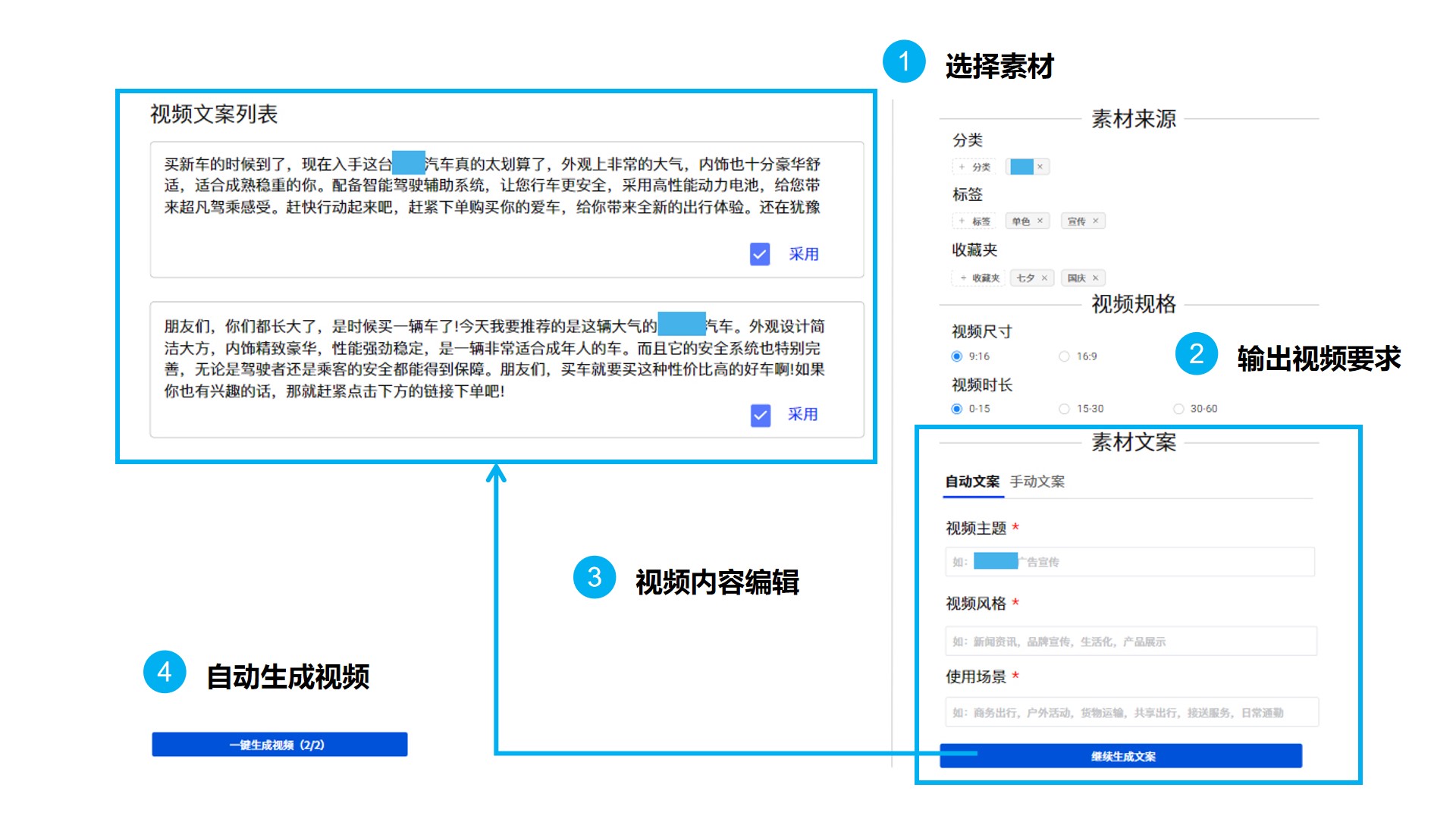Remove the 宣传 tag with its X

(1096, 221)
